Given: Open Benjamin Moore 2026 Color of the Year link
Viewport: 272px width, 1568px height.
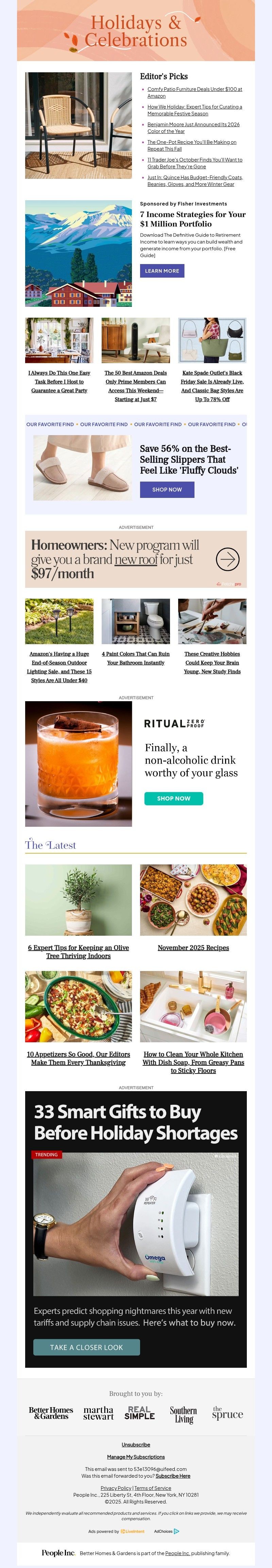Looking at the screenshot, I should [x=193, y=128].
